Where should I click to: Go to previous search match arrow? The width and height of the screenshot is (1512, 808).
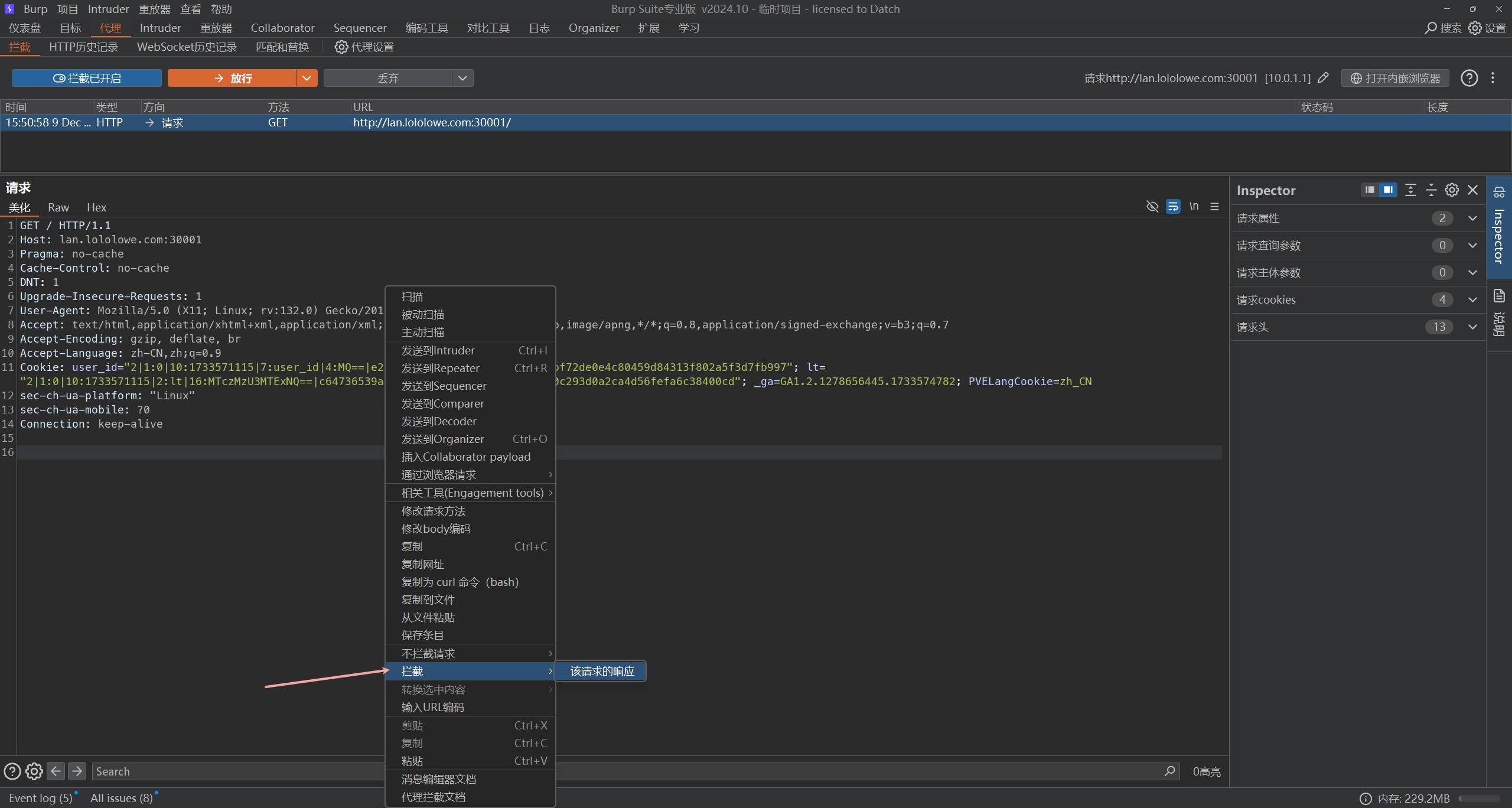coord(56,771)
